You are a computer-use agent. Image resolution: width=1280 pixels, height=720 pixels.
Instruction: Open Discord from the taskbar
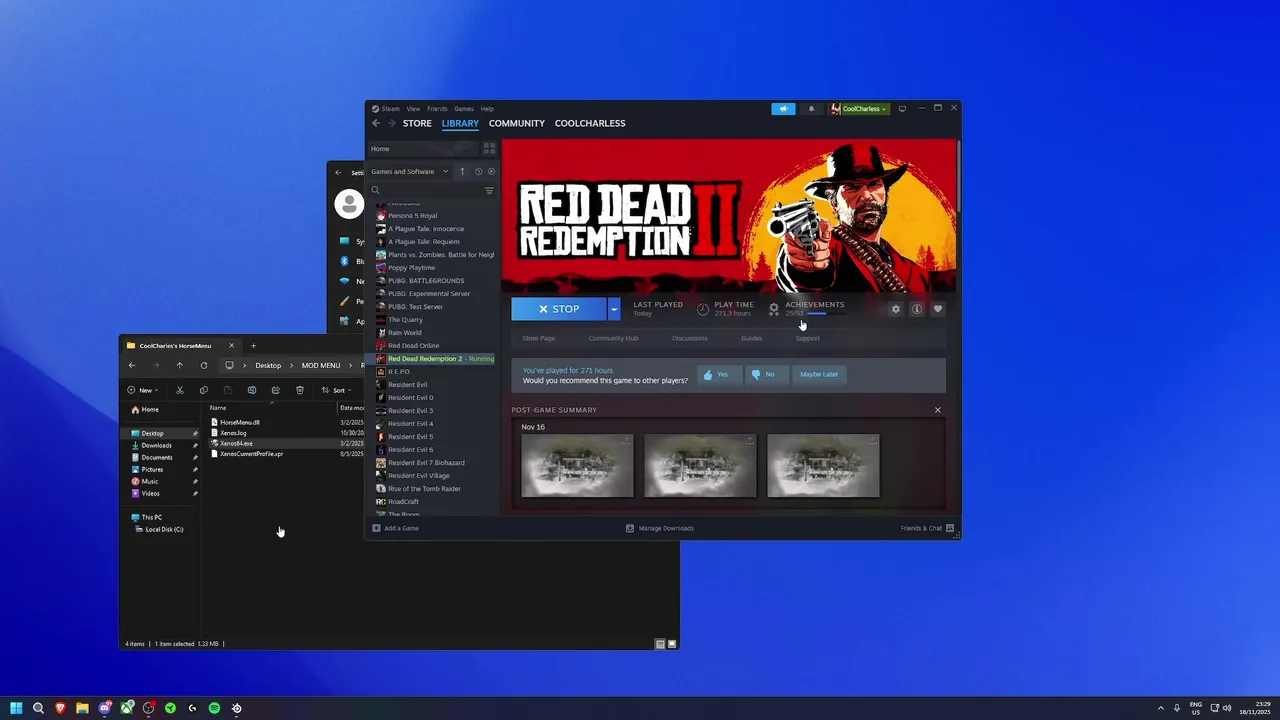tap(104, 708)
